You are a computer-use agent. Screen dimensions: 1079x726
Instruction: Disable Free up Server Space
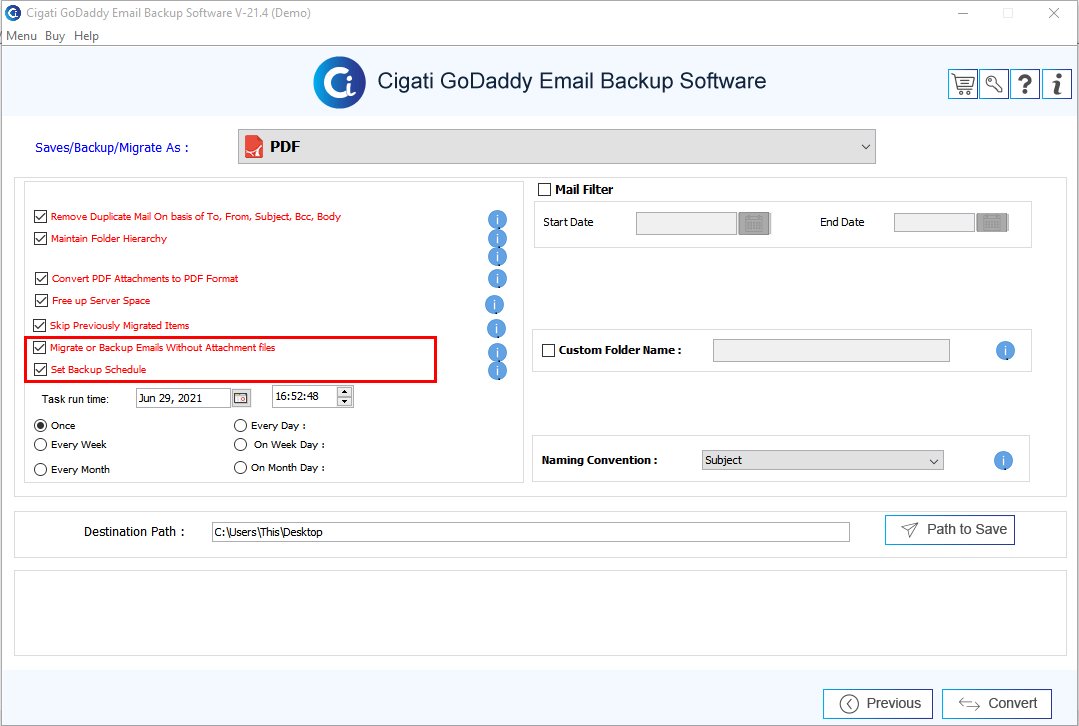click(41, 300)
